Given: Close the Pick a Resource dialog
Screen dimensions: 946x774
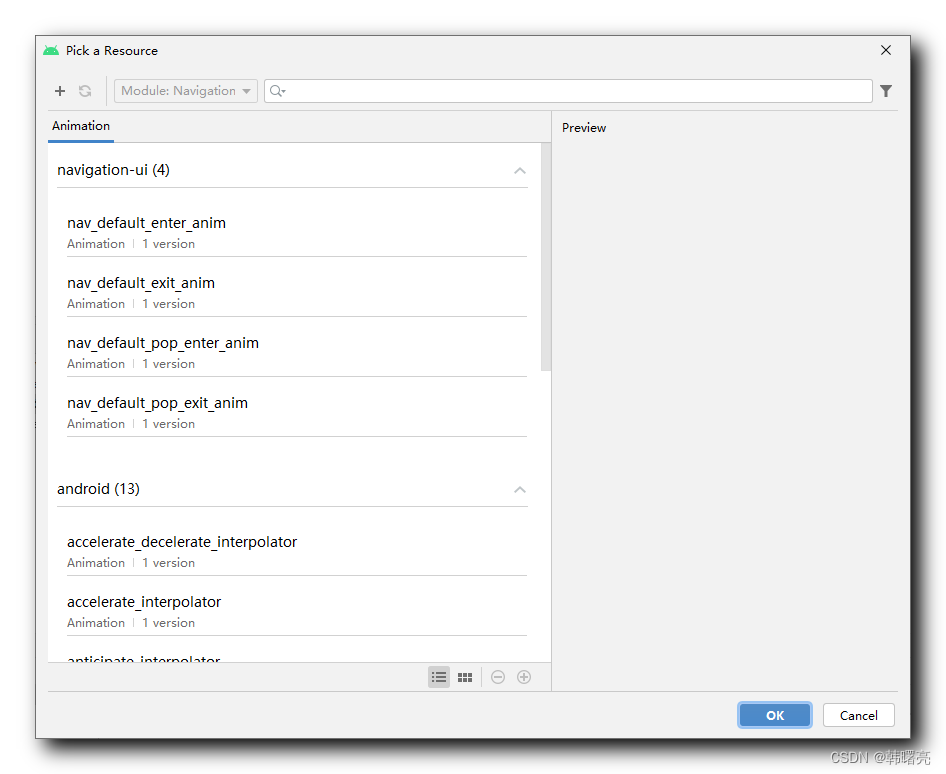Looking at the screenshot, I should 886,50.
